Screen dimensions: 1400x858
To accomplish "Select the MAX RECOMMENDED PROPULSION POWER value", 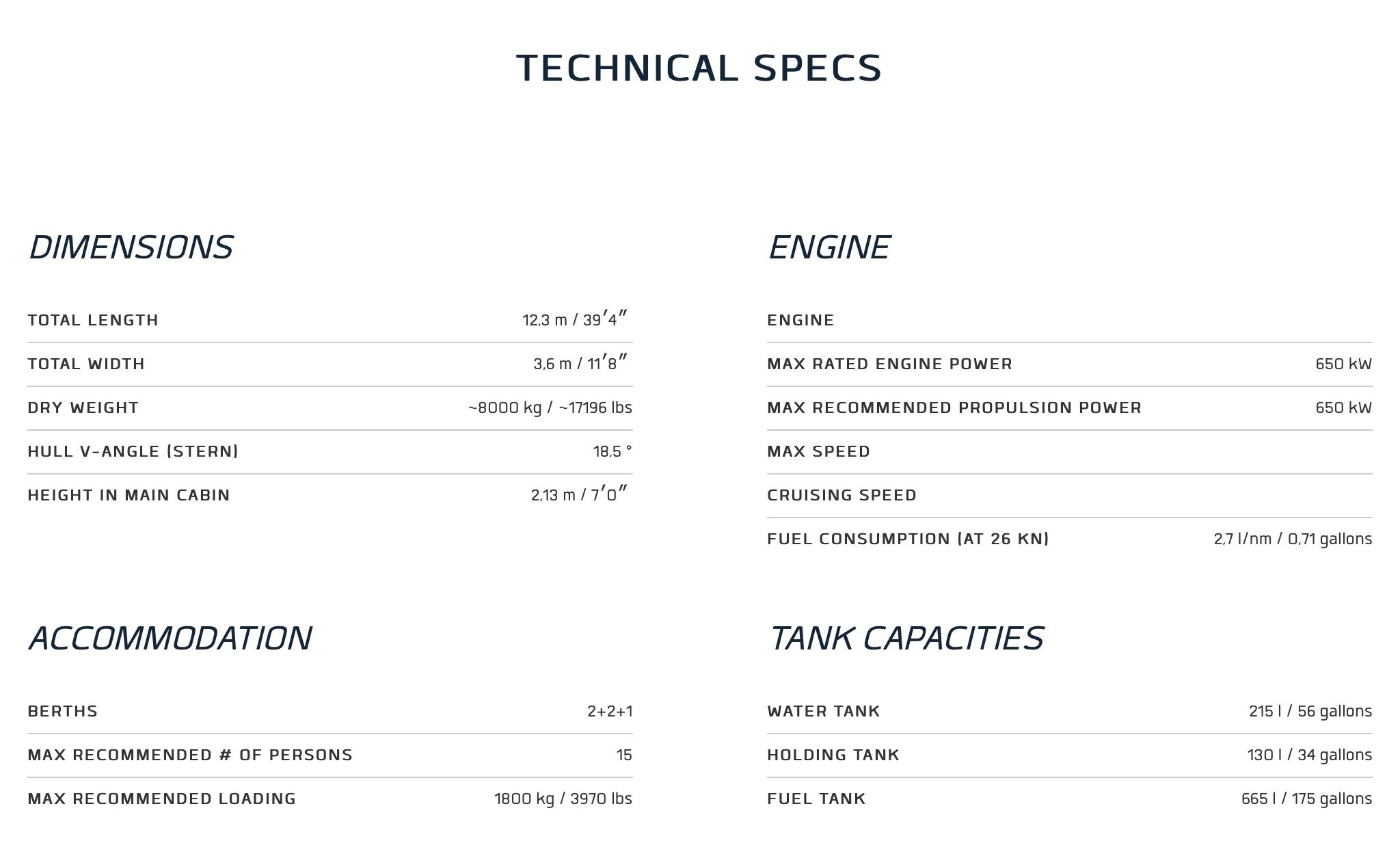I will click(x=1343, y=407).
